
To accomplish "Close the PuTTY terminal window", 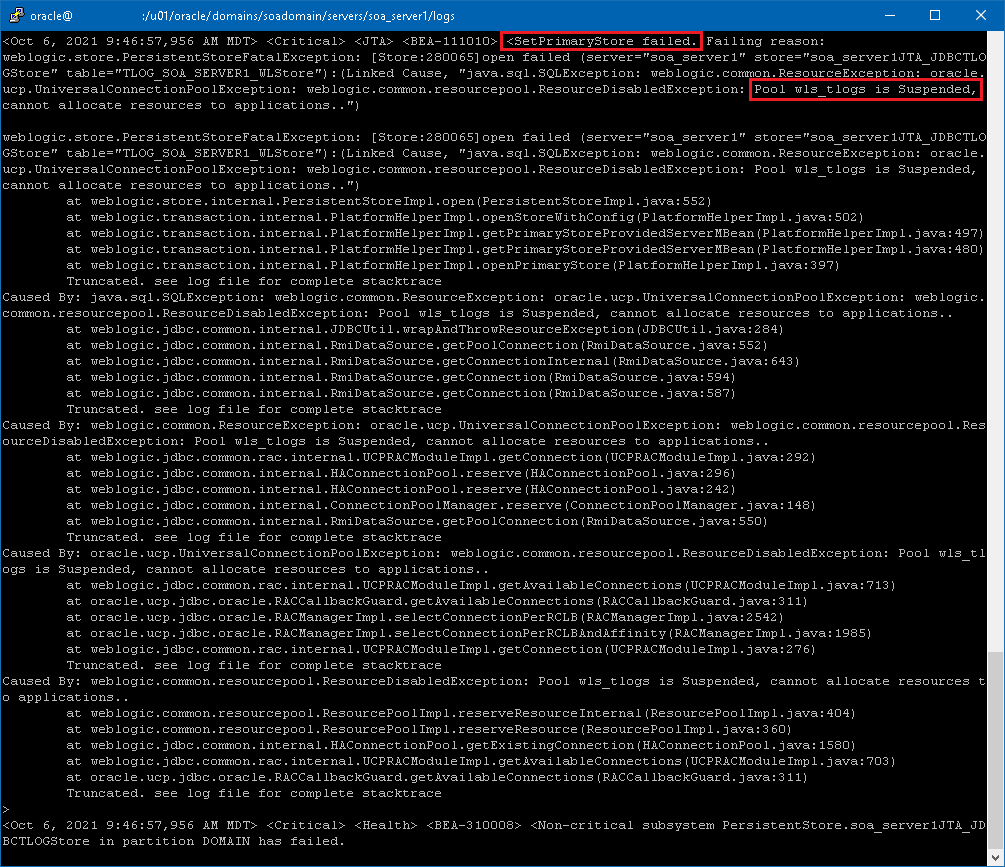I will [x=980, y=15].
